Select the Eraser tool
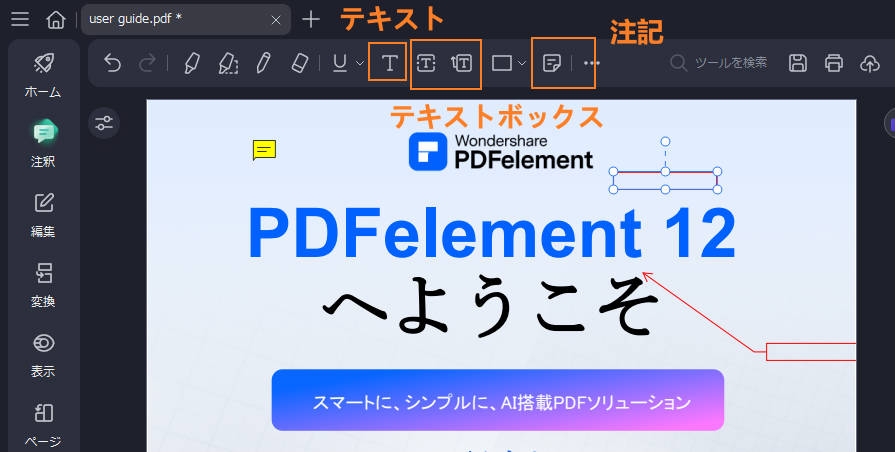Viewport: 895px width, 452px height. tap(299, 63)
